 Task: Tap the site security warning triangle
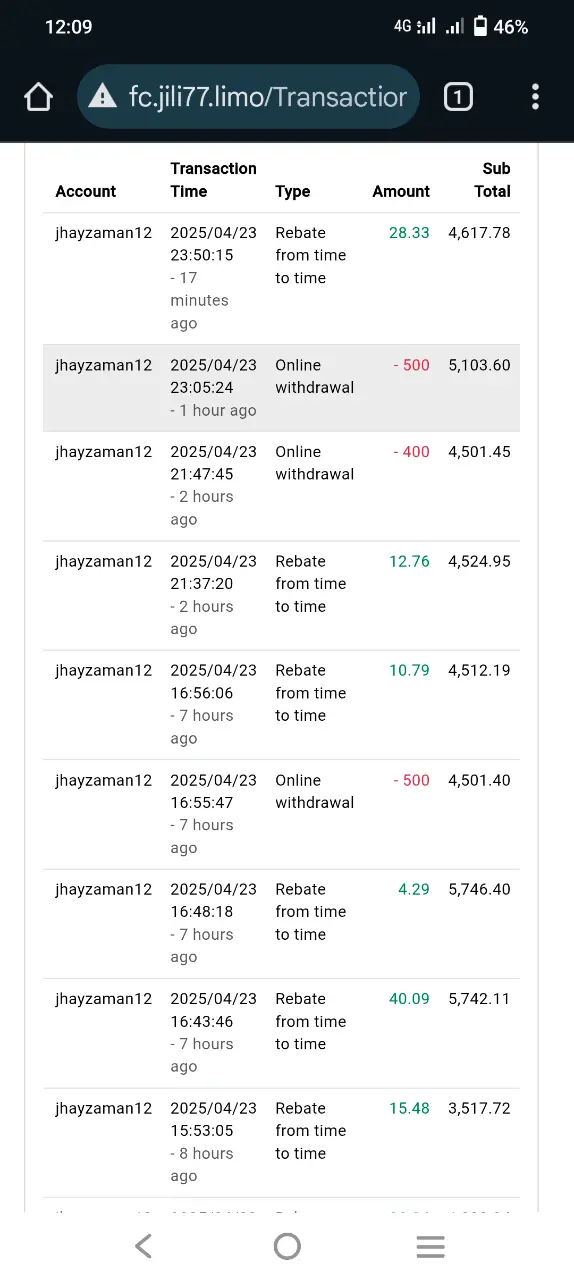click(102, 97)
